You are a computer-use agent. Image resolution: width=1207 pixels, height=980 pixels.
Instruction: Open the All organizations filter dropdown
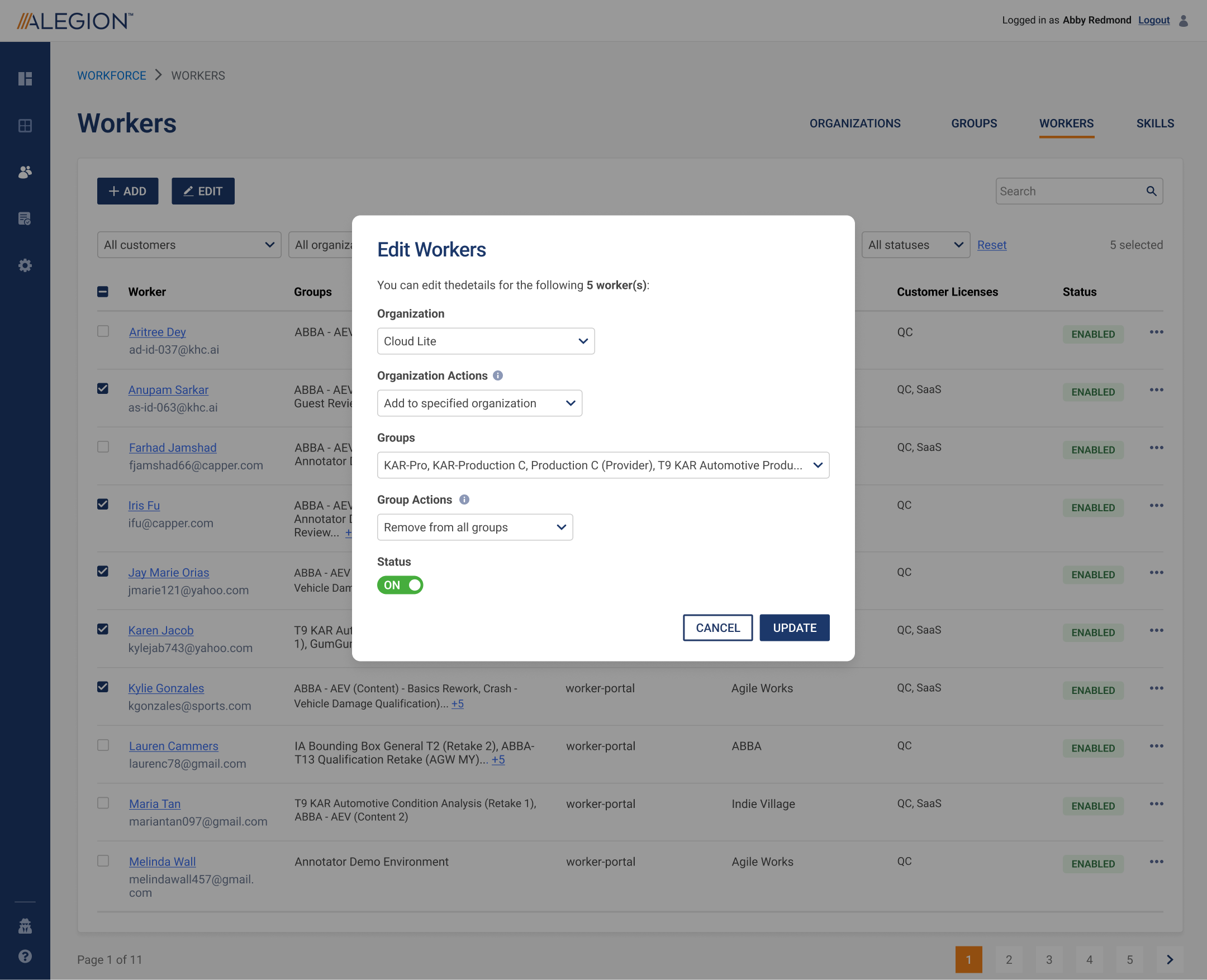point(321,245)
